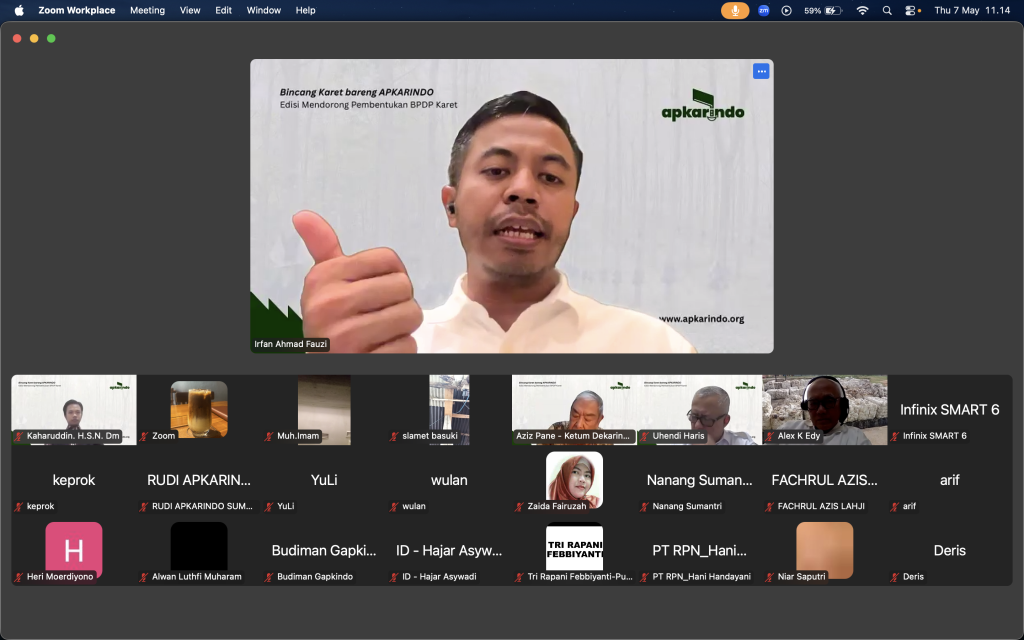Click the battery status icon
Viewport: 1024px width, 640px height.
(x=833, y=10)
